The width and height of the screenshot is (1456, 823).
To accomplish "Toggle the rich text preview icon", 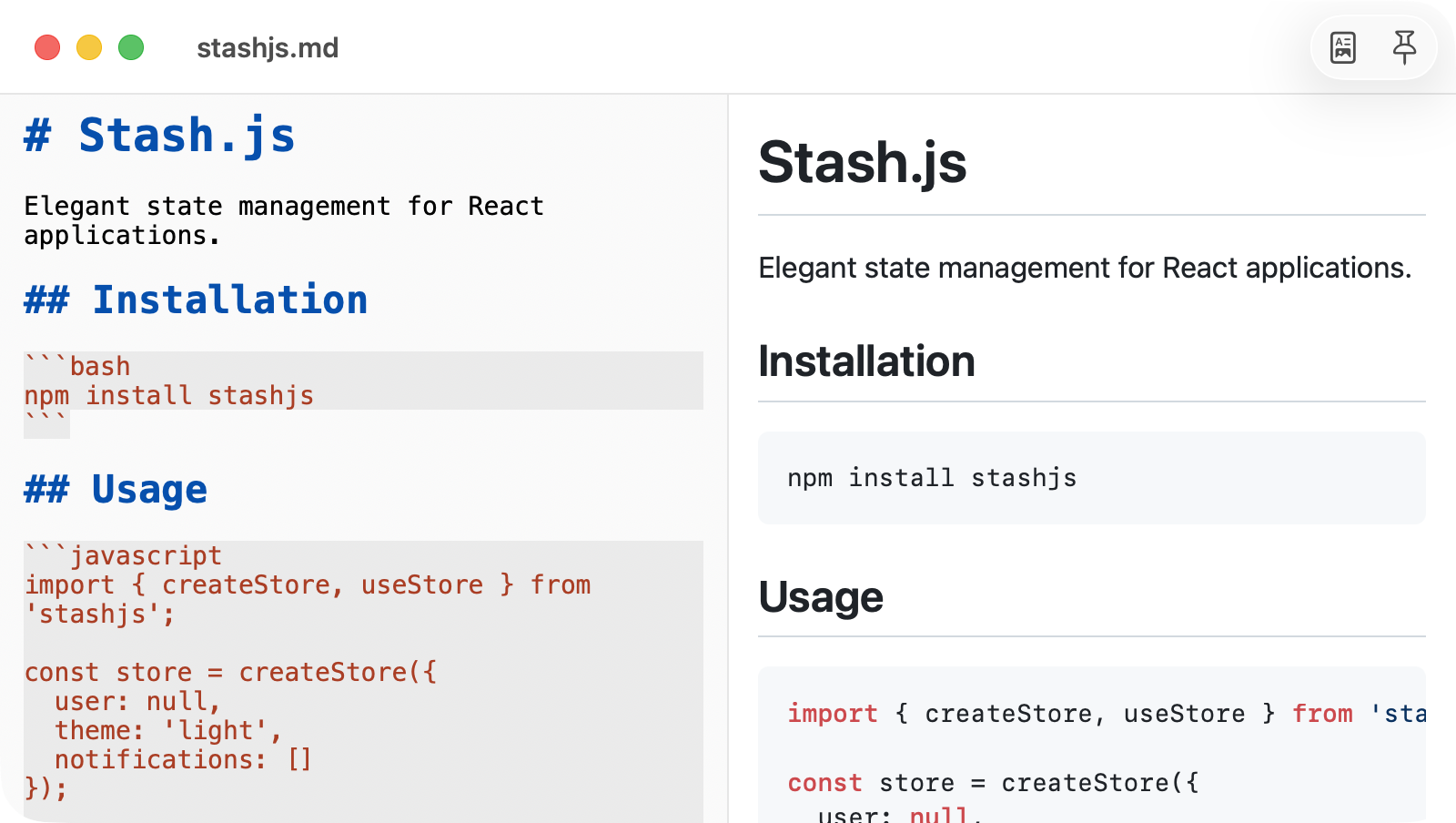I will (1342, 47).
